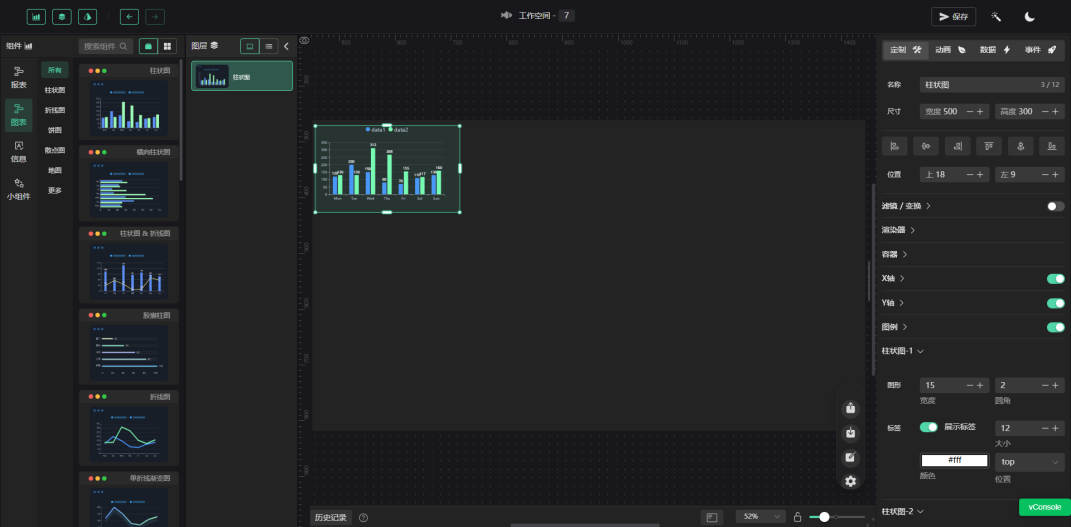
Task: Turn off the Y轴 switch
Action: (x=1055, y=303)
